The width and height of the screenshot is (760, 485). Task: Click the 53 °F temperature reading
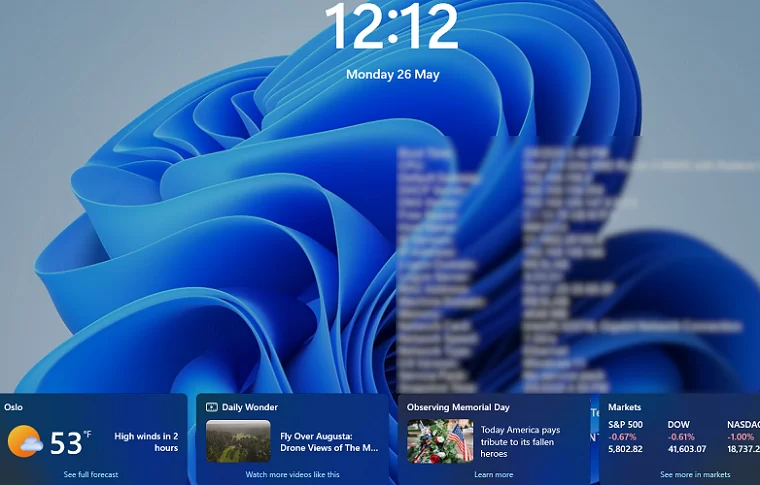pyautogui.click(x=70, y=443)
